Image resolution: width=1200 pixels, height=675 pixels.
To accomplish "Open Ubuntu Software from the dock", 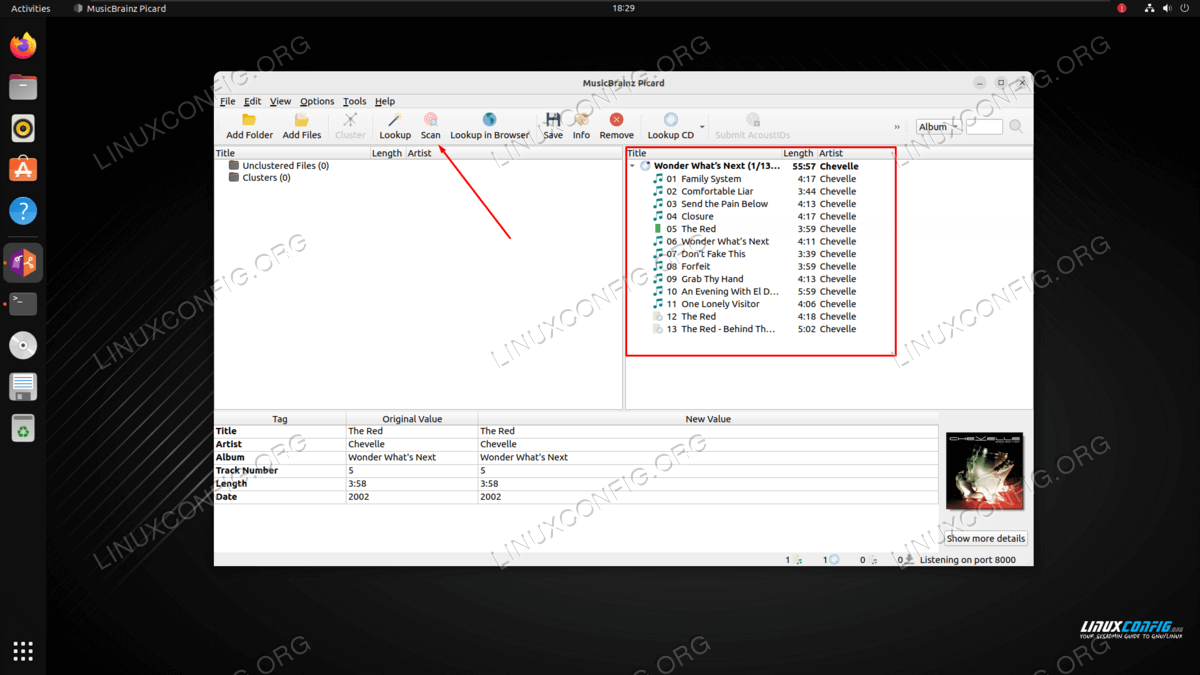I will 23,169.
